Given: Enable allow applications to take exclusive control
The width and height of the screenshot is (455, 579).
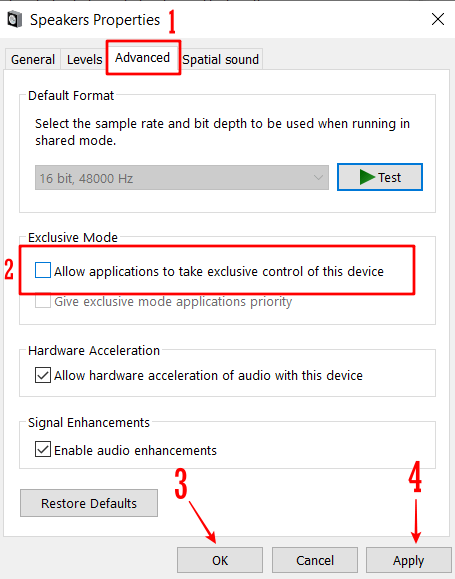Looking at the screenshot, I should pyautogui.click(x=43, y=270).
